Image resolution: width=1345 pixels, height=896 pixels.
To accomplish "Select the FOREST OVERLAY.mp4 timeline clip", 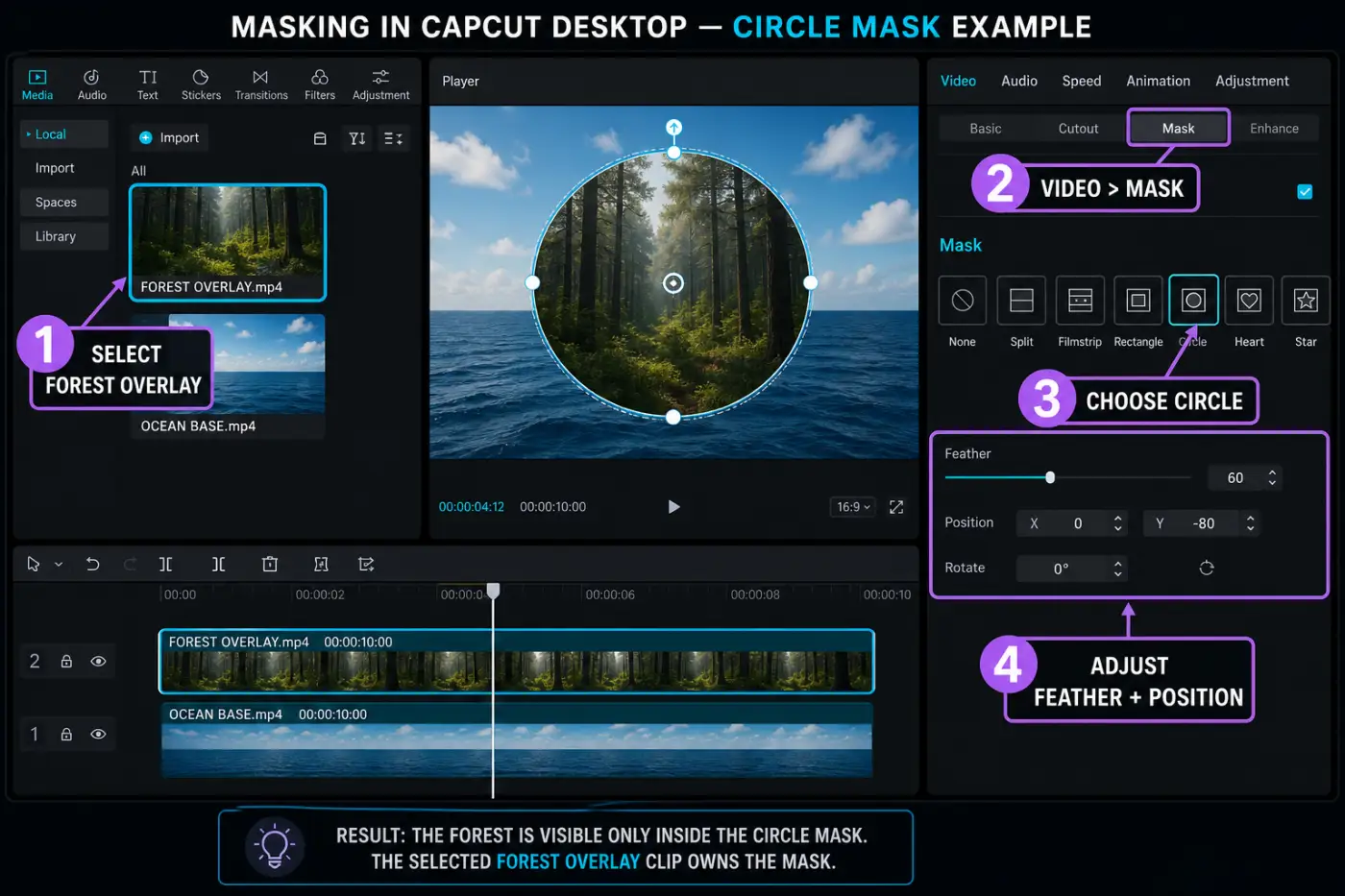I will pyautogui.click(x=517, y=662).
